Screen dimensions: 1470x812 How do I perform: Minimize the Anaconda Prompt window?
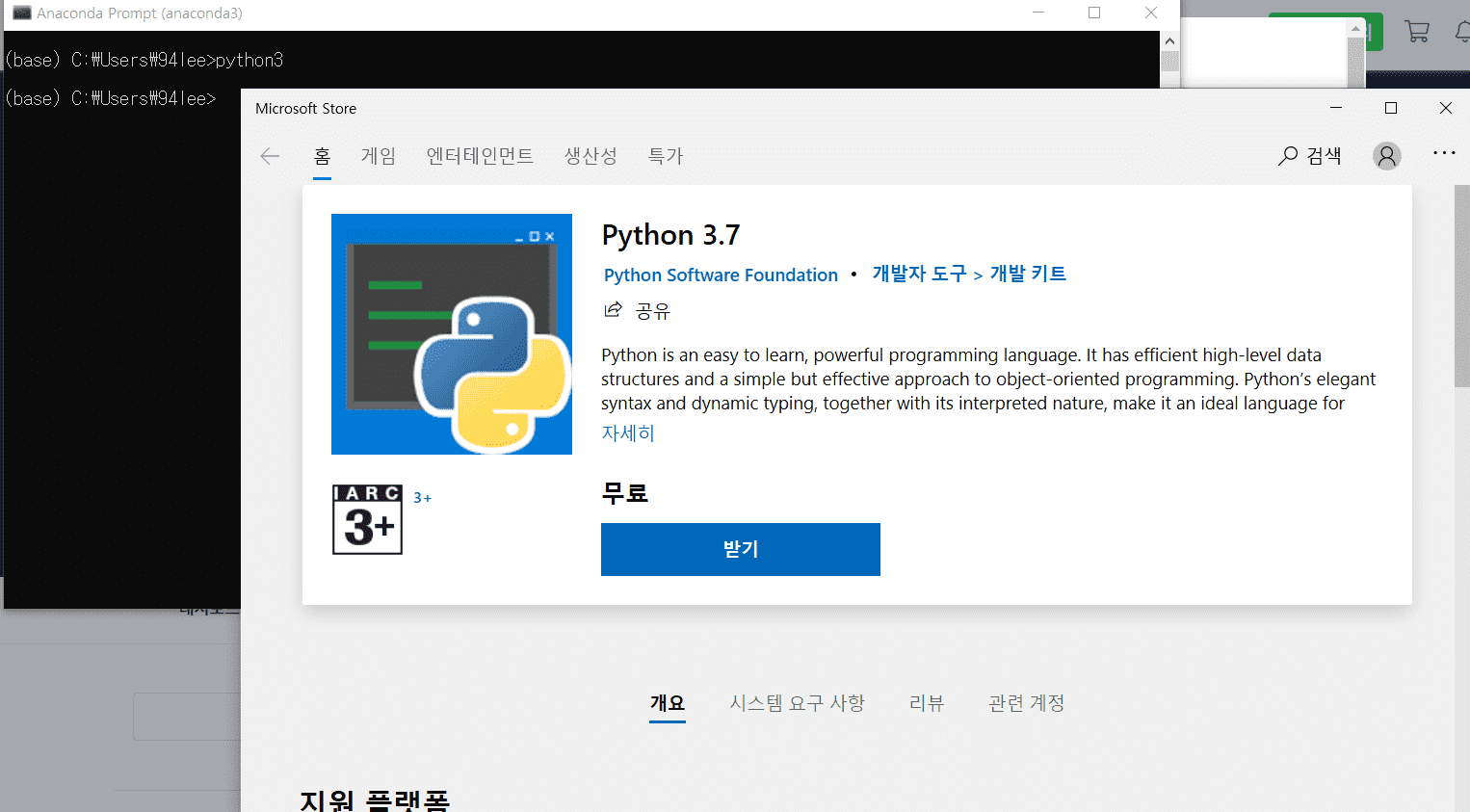click(x=1038, y=13)
